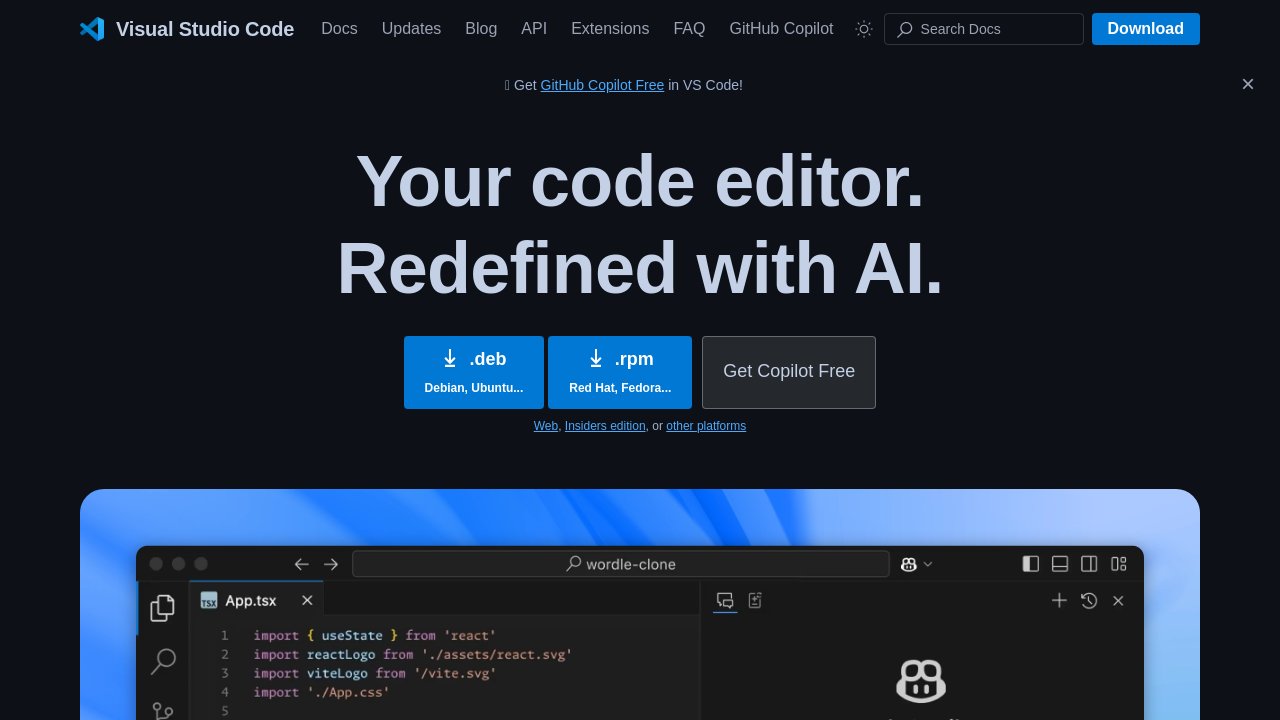Image resolution: width=1280 pixels, height=720 pixels.
Task: Click the editor forward arrow
Action: (x=331, y=564)
